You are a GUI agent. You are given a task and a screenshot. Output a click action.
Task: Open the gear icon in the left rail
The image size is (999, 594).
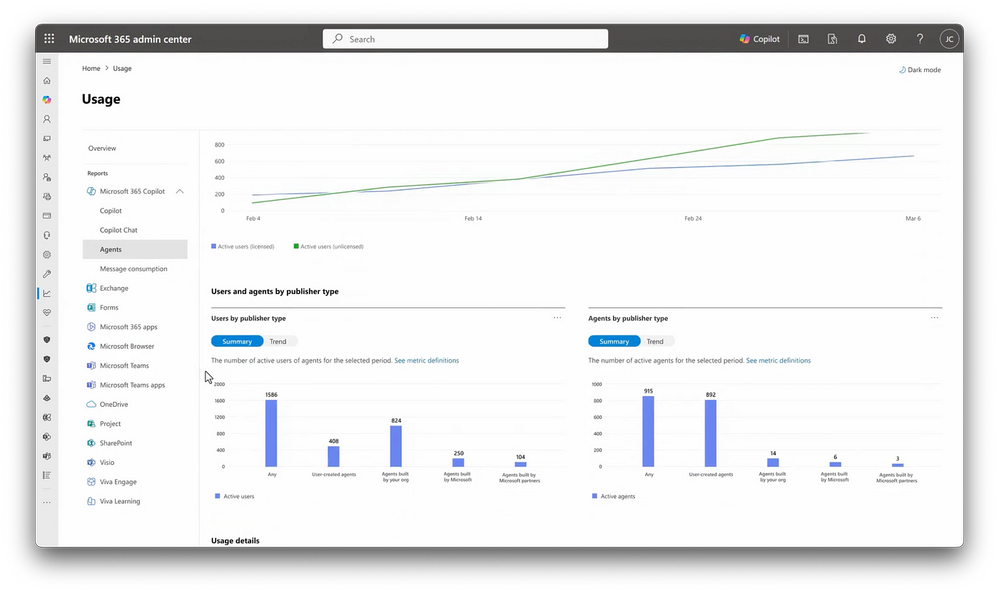47,255
